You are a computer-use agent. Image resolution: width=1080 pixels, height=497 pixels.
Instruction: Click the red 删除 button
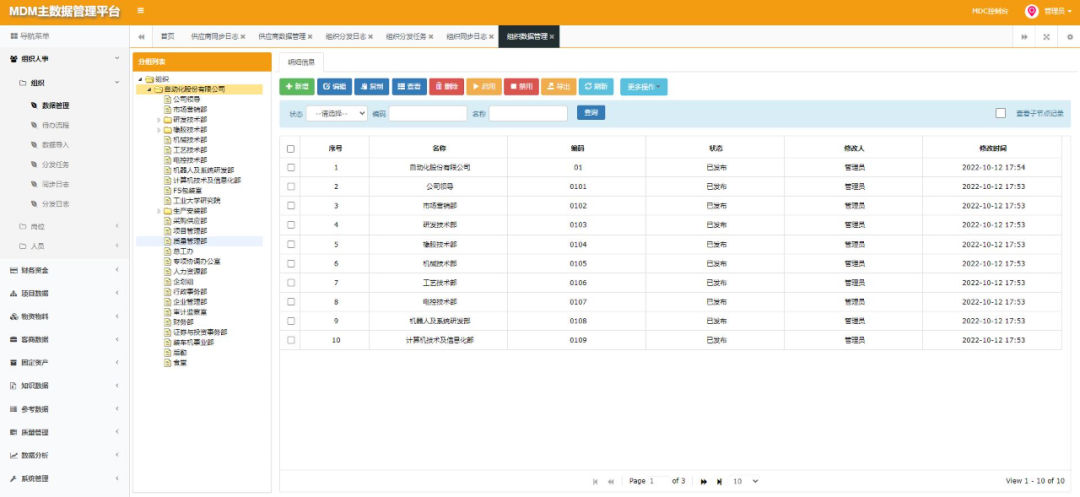point(446,87)
